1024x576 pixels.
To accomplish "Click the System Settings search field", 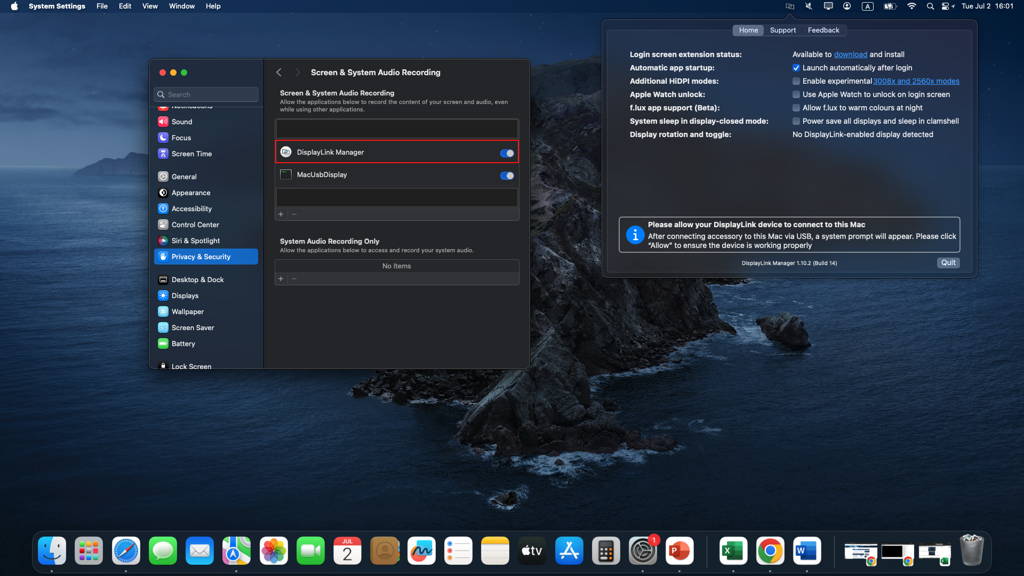I will pyautogui.click(x=206, y=95).
